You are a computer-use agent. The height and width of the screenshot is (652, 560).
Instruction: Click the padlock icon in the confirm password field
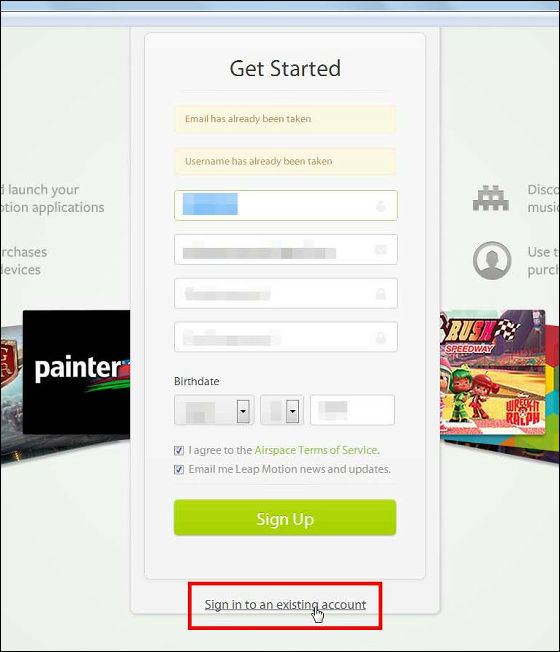tap(380, 337)
